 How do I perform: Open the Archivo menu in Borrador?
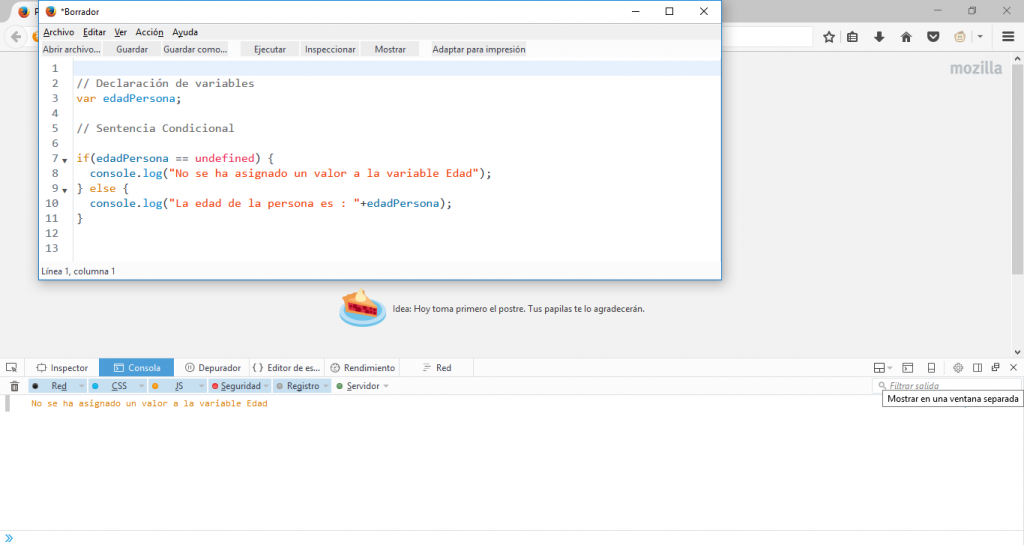click(58, 32)
